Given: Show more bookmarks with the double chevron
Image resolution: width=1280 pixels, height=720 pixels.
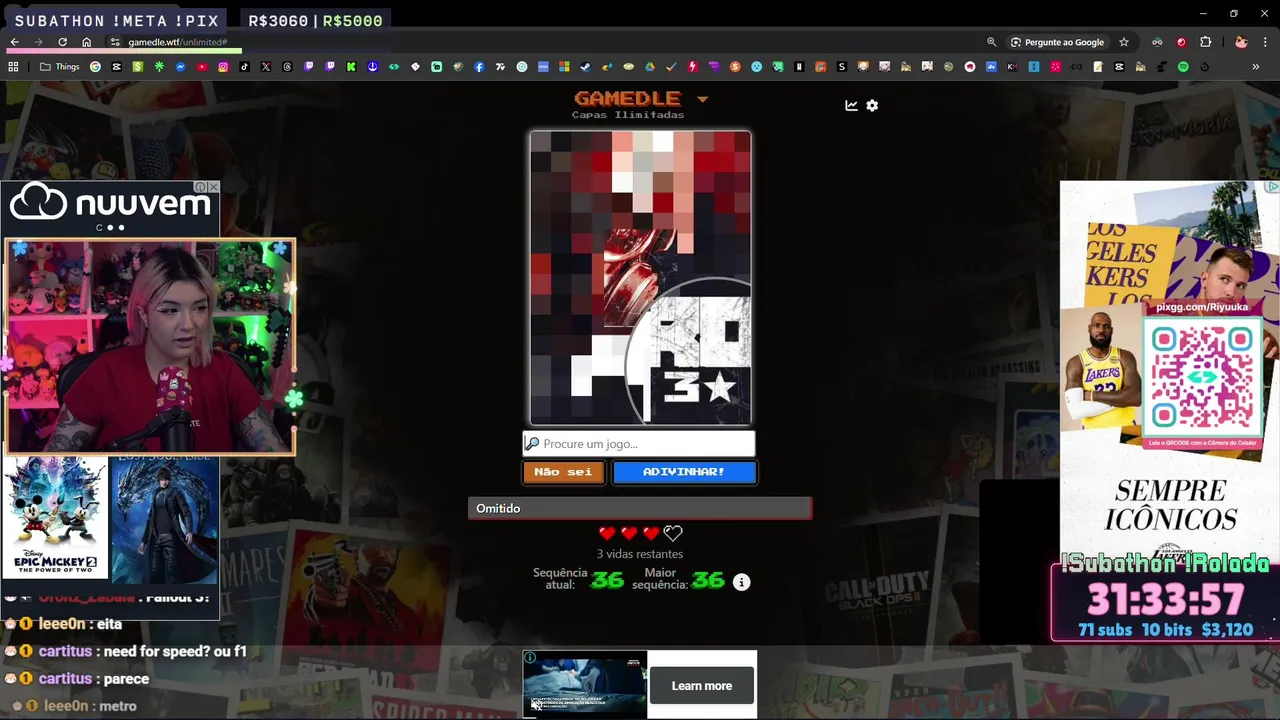Looking at the screenshot, I should (1256, 67).
